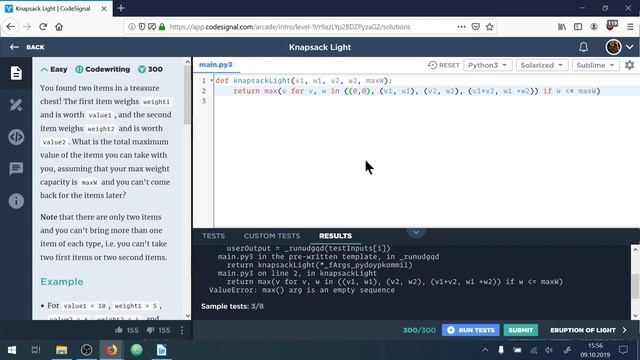Open the task description document icon

[16, 73]
